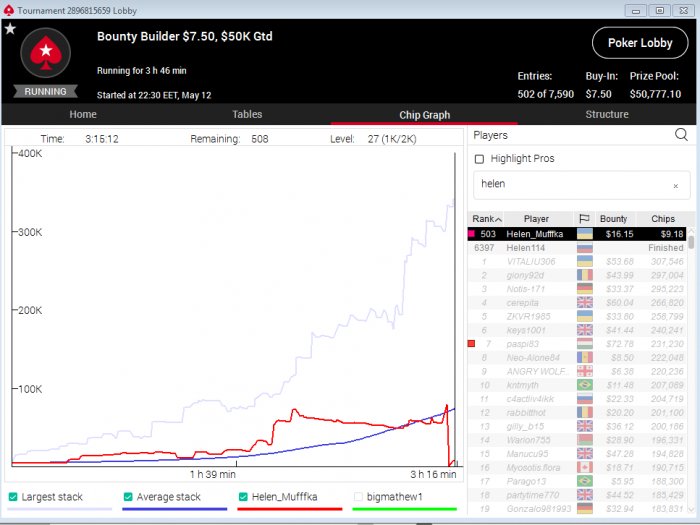This screenshot has width=700, height=525.
Task: Click the PokerStars icon in title bar
Action: 8,10
